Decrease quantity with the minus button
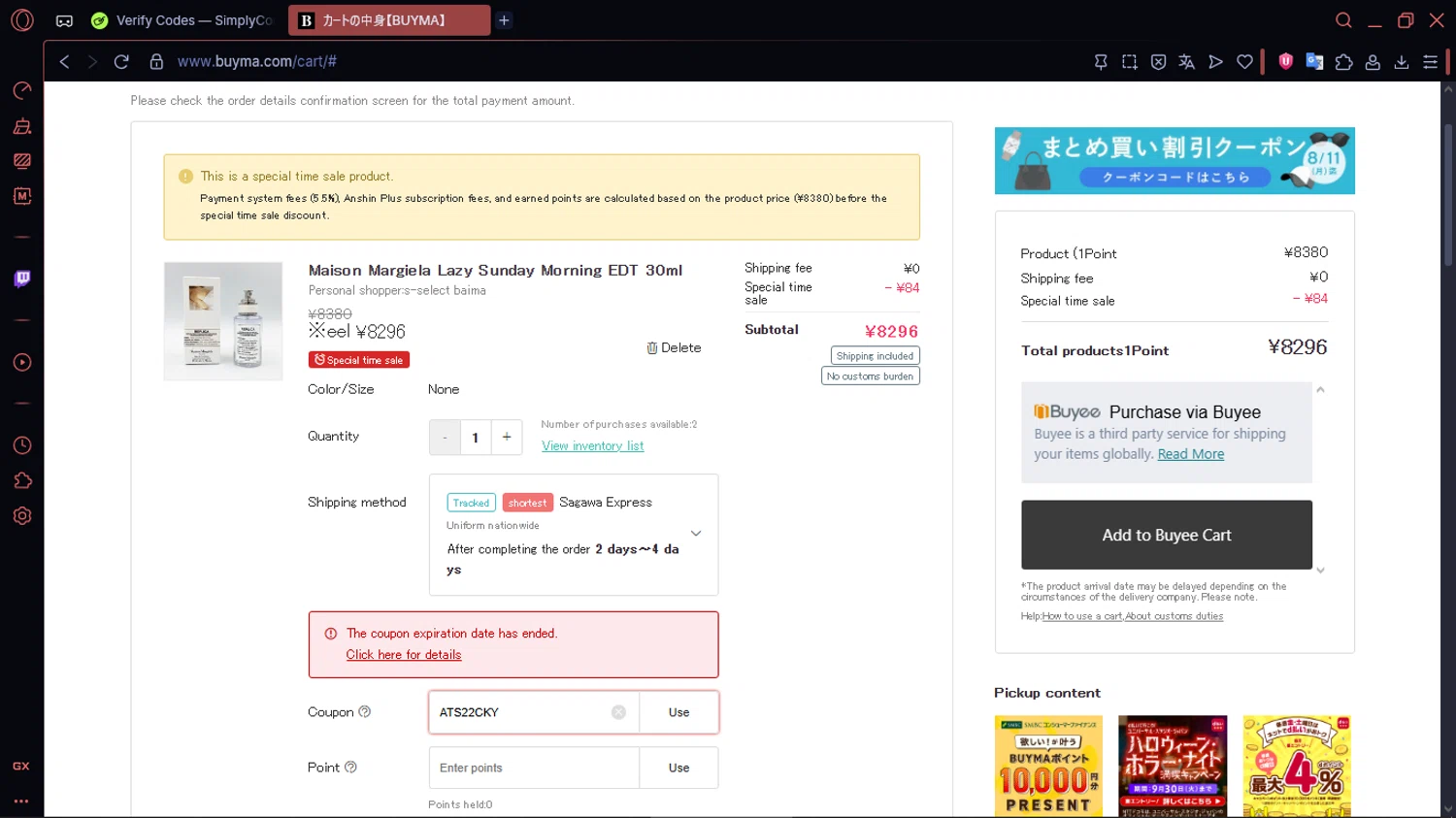Viewport: 1456px width, 818px height. tap(445, 438)
